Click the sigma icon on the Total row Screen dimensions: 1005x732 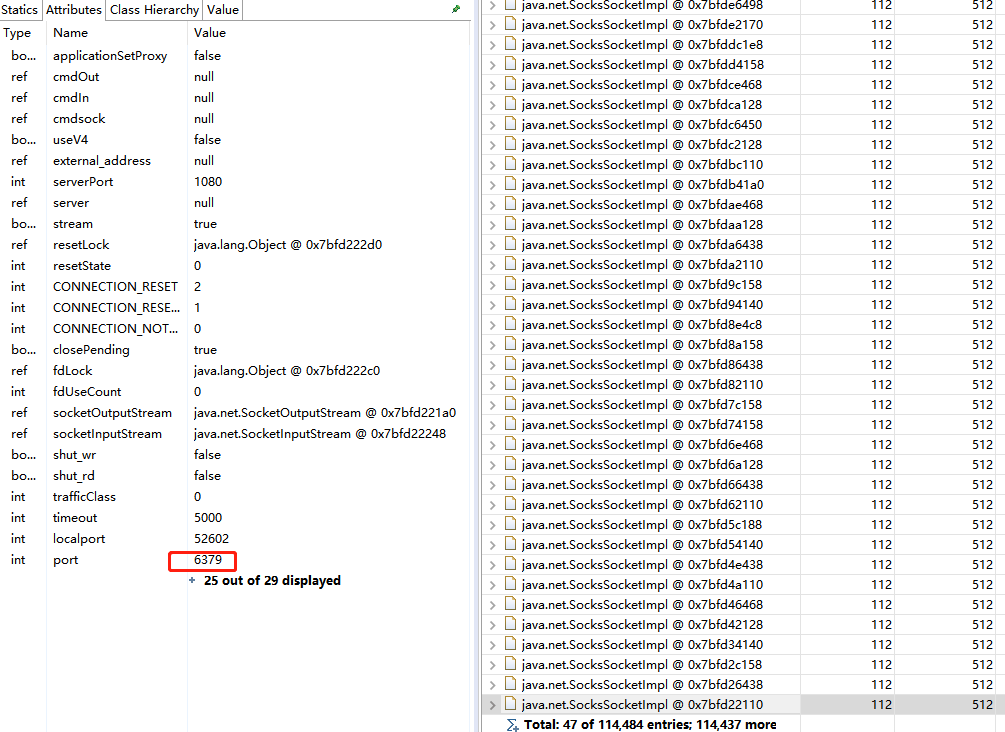point(512,724)
